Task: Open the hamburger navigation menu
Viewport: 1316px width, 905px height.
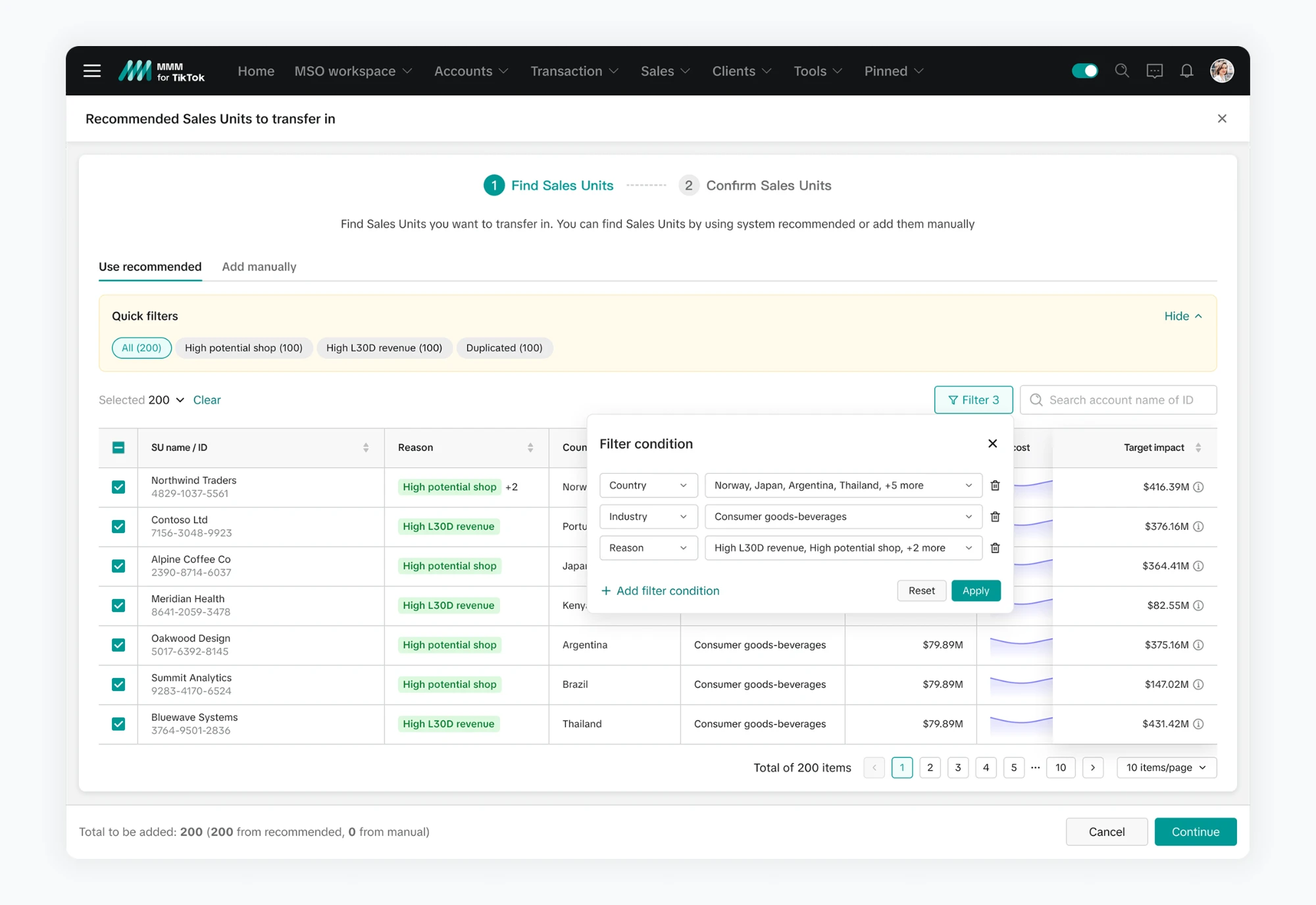Action: [x=92, y=71]
